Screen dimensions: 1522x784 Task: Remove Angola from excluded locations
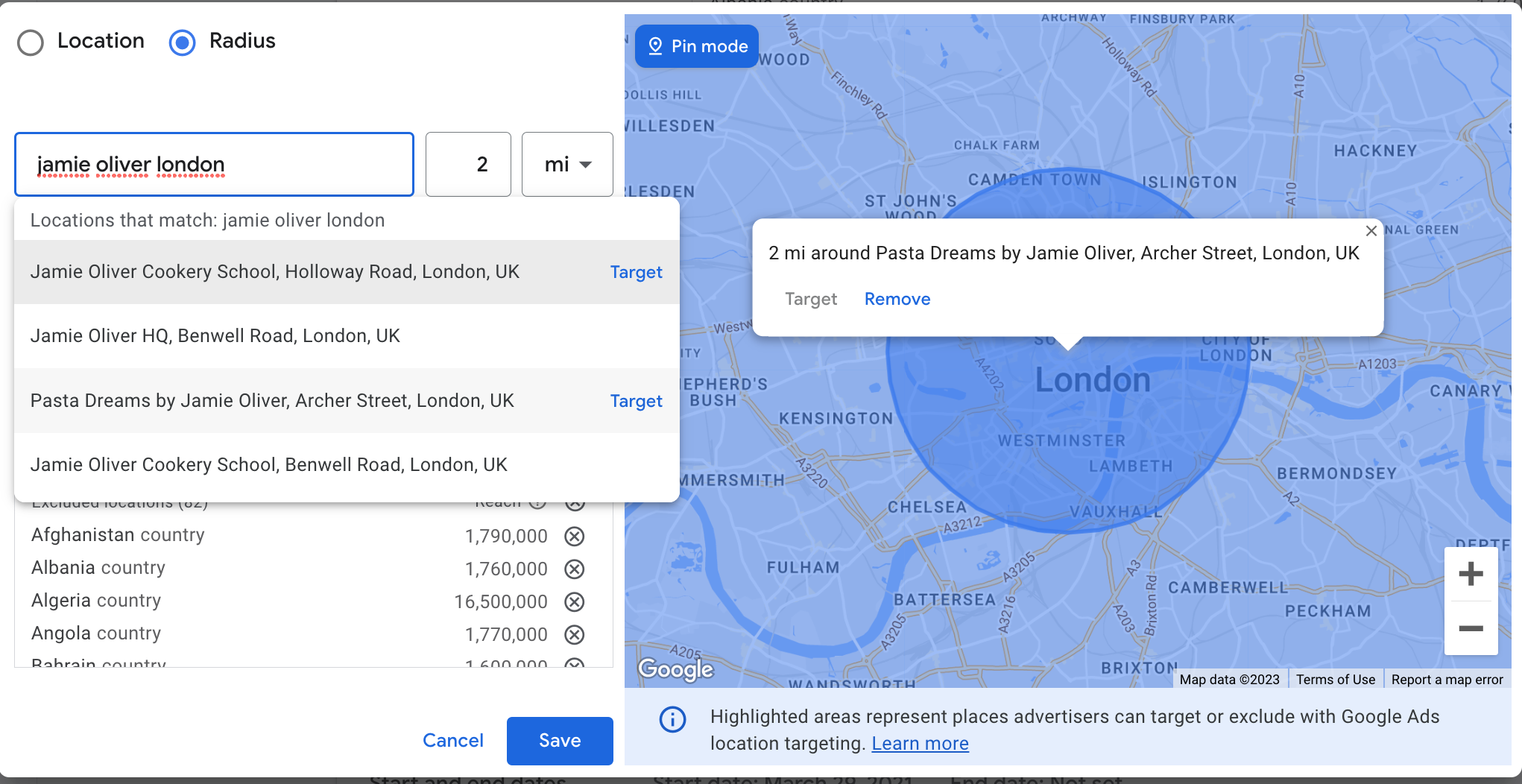575,634
